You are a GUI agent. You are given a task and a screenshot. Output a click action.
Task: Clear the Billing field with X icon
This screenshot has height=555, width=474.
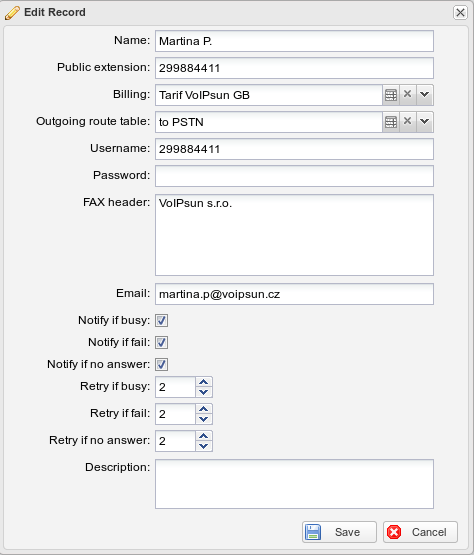tap(408, 94)
